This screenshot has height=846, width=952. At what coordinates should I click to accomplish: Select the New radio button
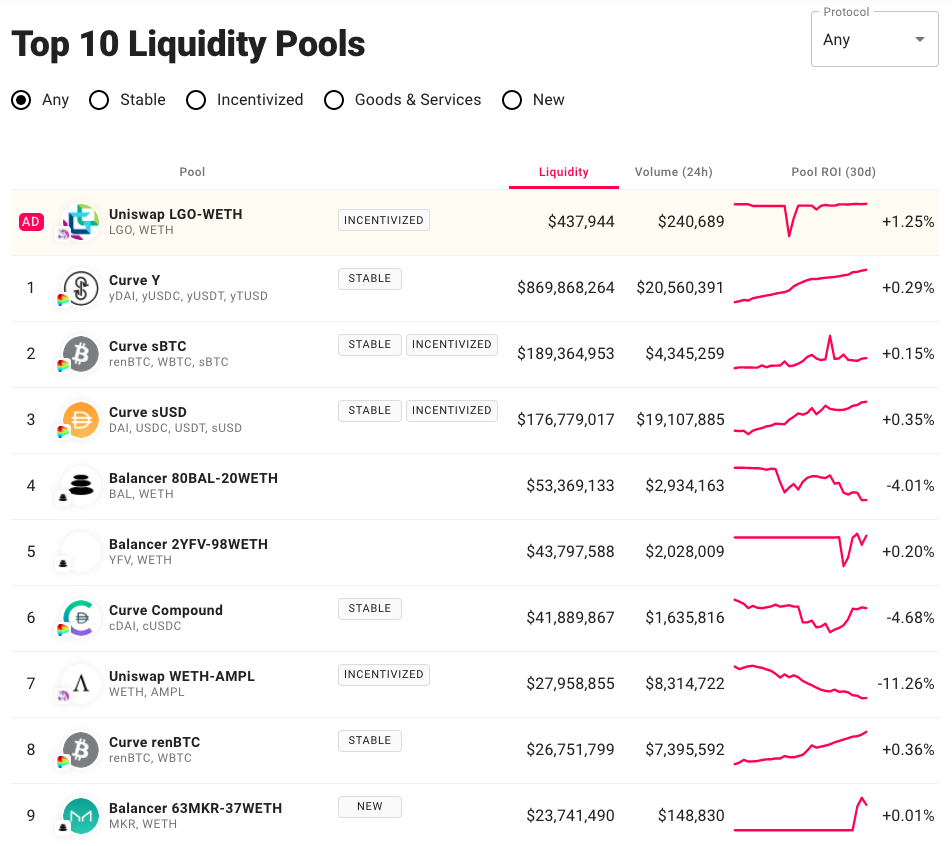click(512, 100)
